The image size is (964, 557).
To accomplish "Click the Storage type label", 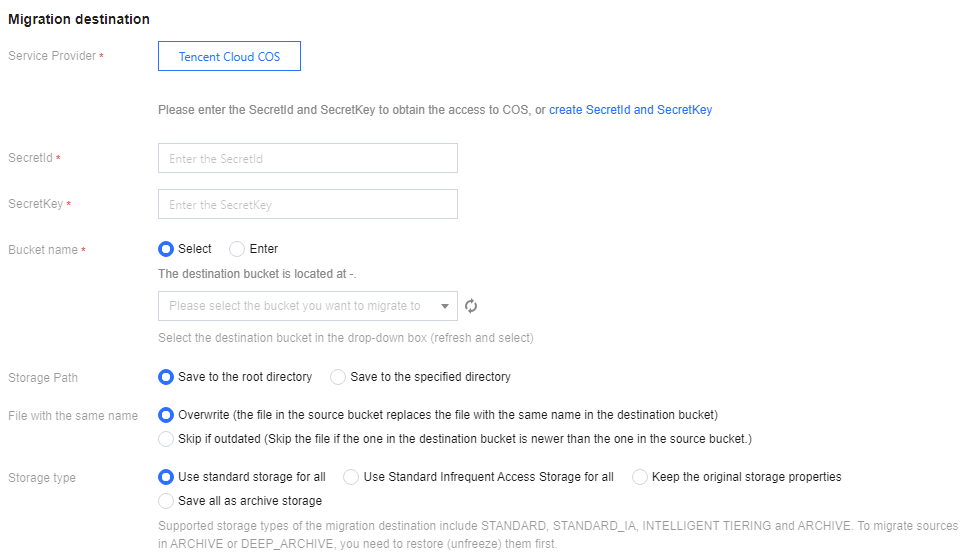I will 42,478.
